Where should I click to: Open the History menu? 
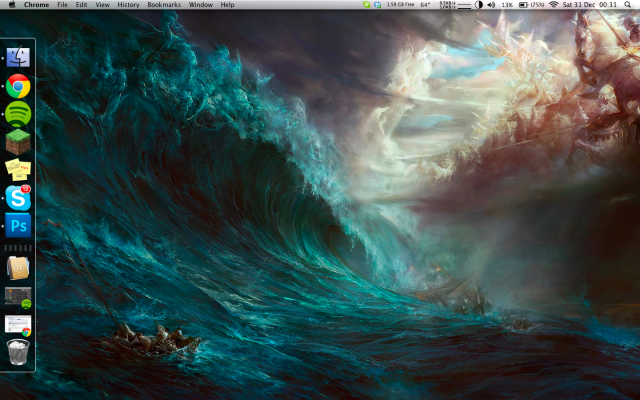point(128,5)
